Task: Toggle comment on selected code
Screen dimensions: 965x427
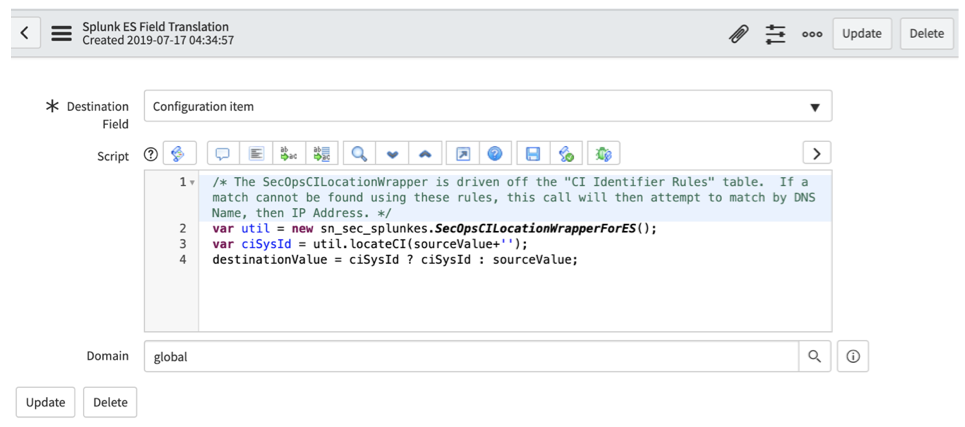Action: click(x=223, y=154)
